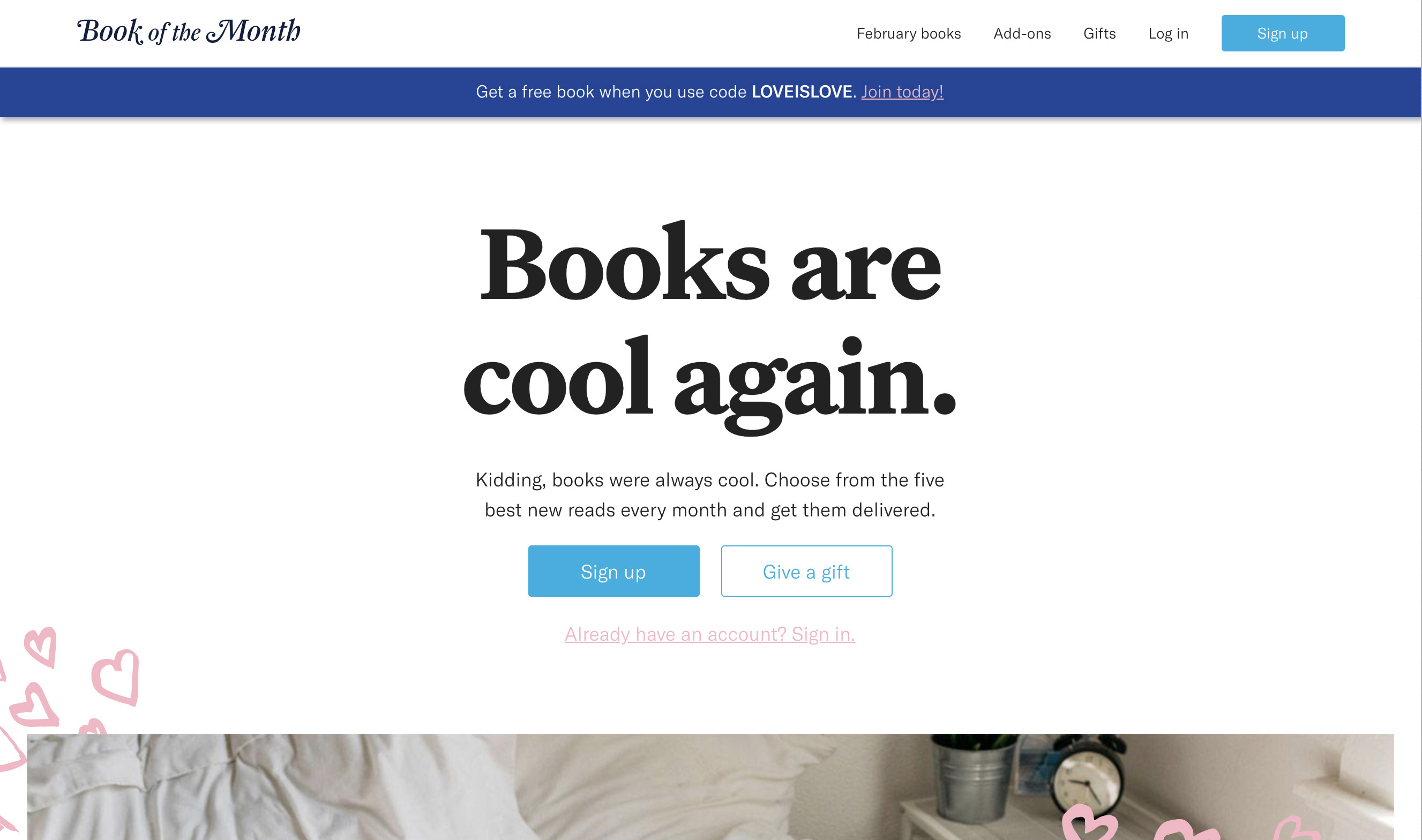Click the blue promo banner bar
The width and height of the screenshot is (1422, 840).
pos(710,92)
